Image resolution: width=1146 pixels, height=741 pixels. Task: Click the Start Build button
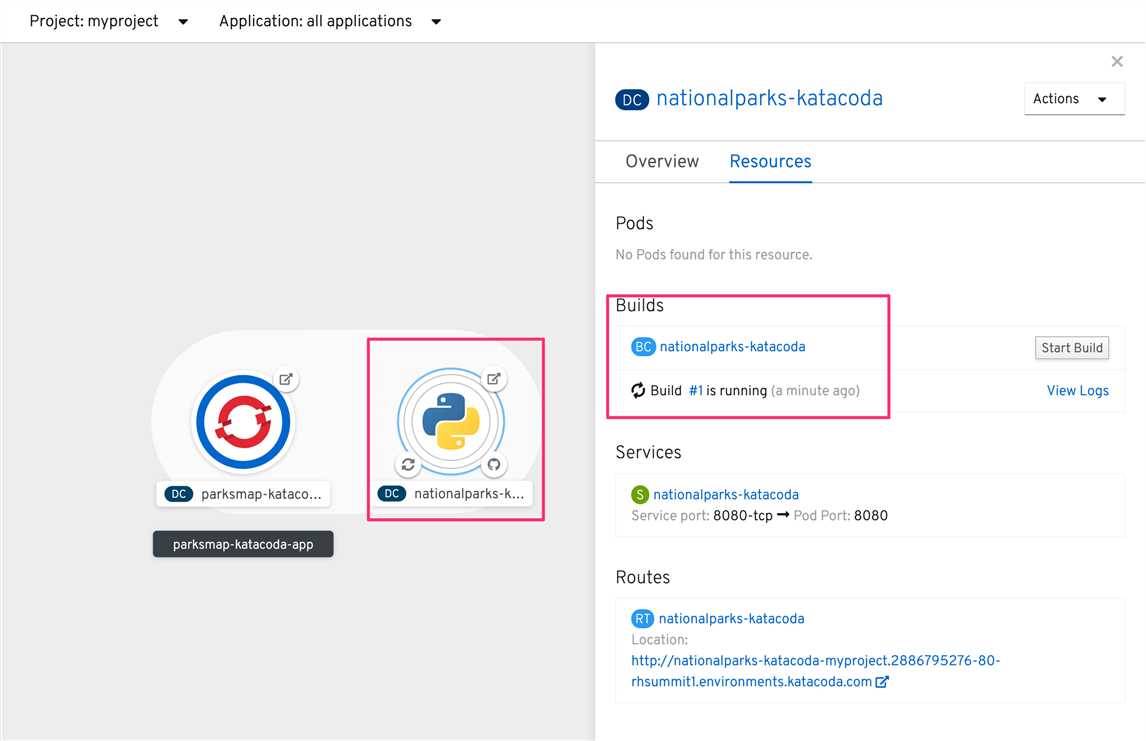pos(1071,348)
